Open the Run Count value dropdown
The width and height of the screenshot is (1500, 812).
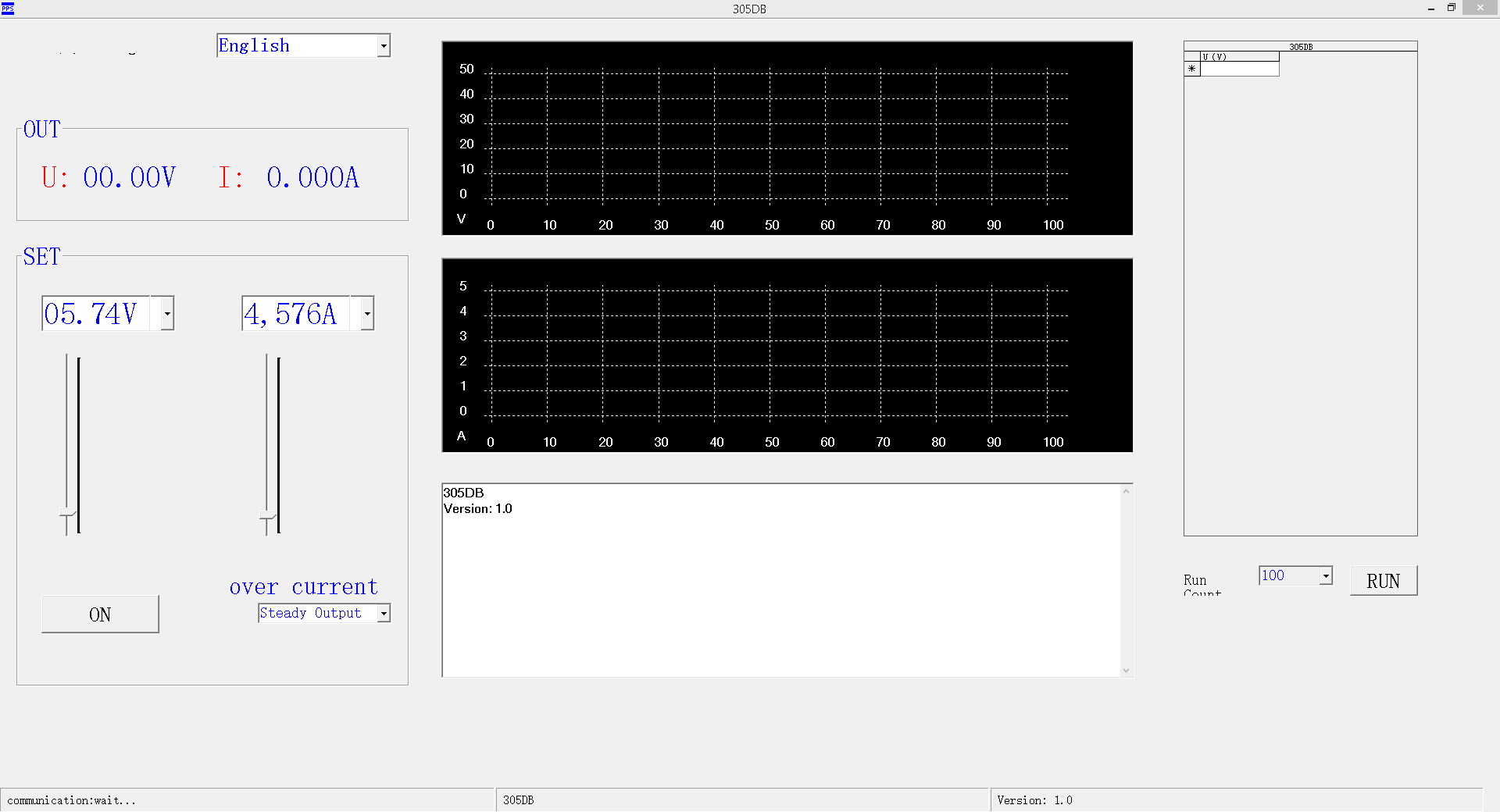[x=1325, y=575]
